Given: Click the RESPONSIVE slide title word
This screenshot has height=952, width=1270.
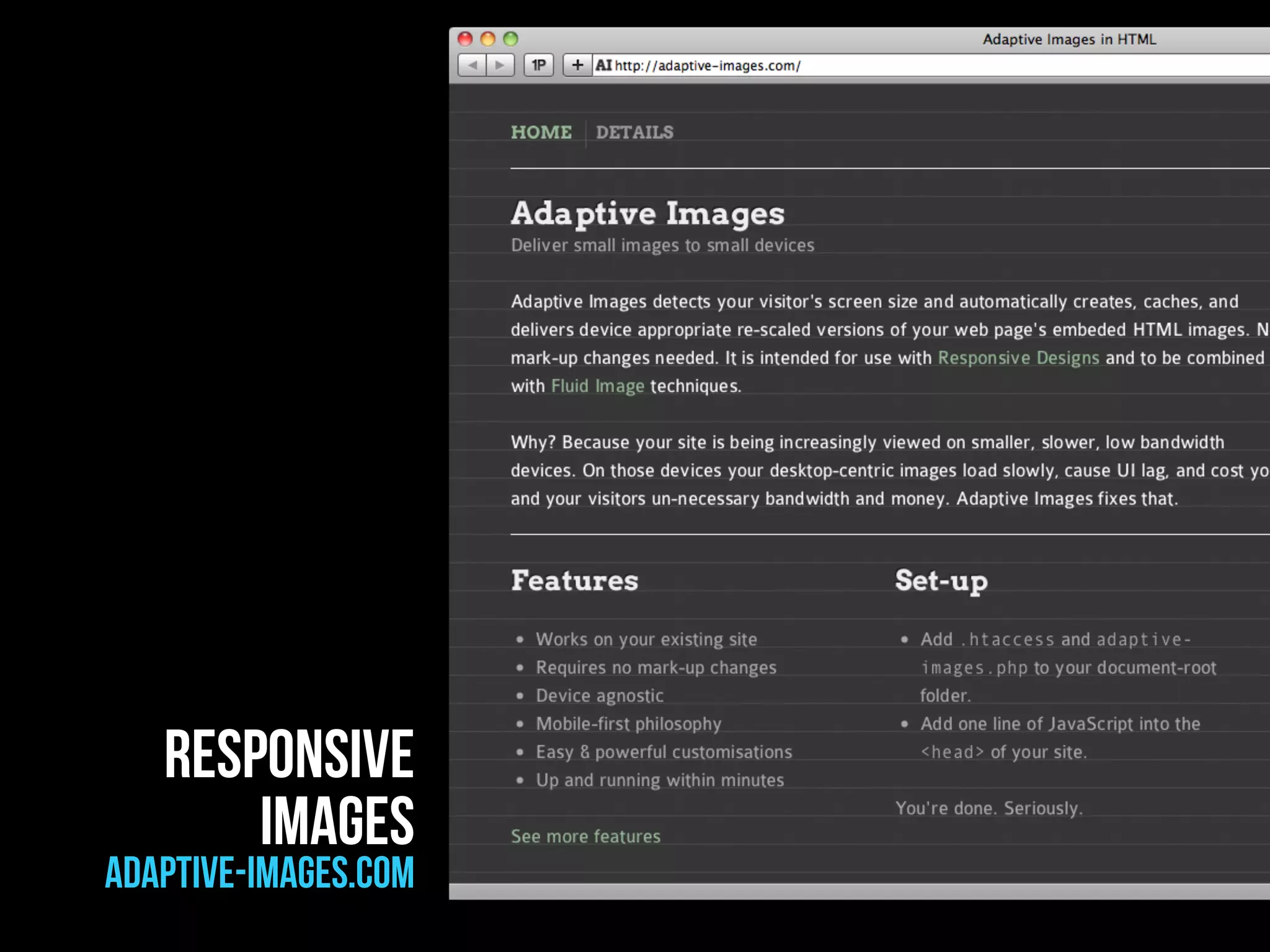Looking at the screenshot, I should click(289, 754).
